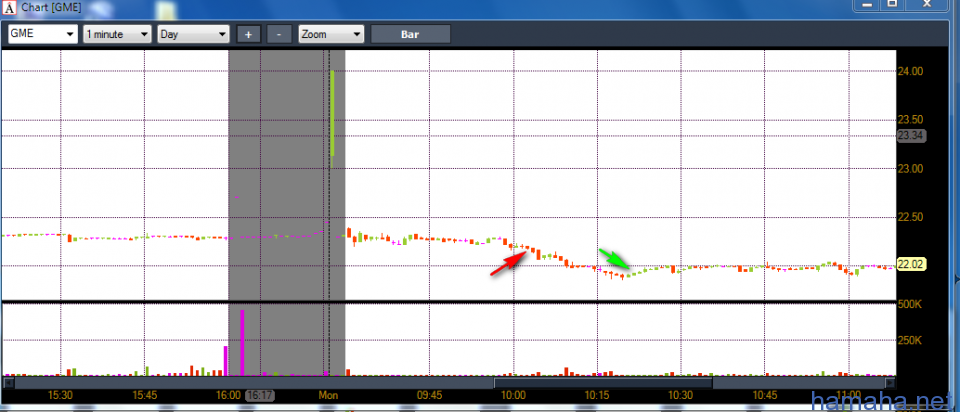Click the right scroll arrow of the chart scrollbar
960x412 pixels.
click(x=890, y=383)
